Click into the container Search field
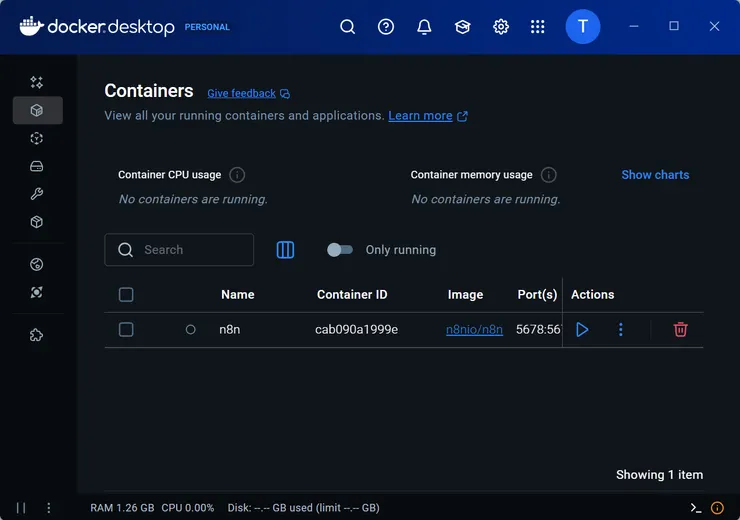The width and height of the screenshot is (740, 520). click(x=179, y=250)
